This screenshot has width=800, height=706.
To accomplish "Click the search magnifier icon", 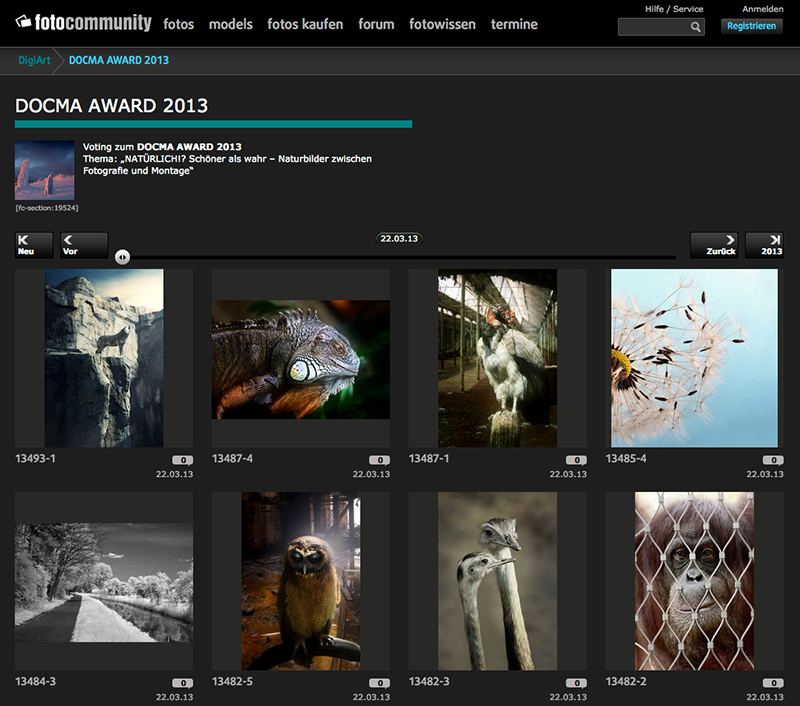I will click(695, 27).
